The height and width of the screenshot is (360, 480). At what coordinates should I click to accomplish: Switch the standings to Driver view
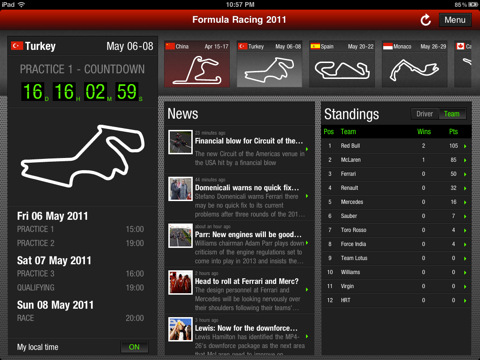coord(425,114)
